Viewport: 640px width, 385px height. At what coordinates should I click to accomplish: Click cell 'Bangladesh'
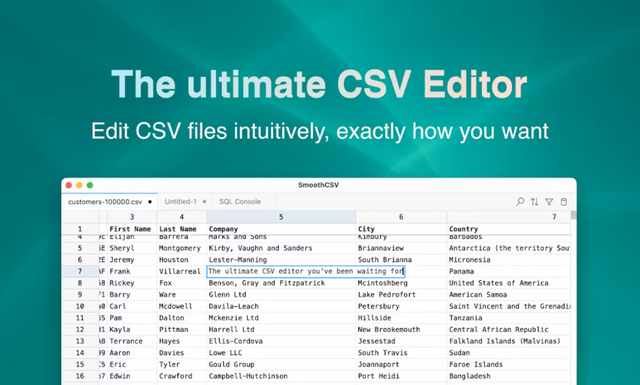pyautogui.click(x=509, y=376)
